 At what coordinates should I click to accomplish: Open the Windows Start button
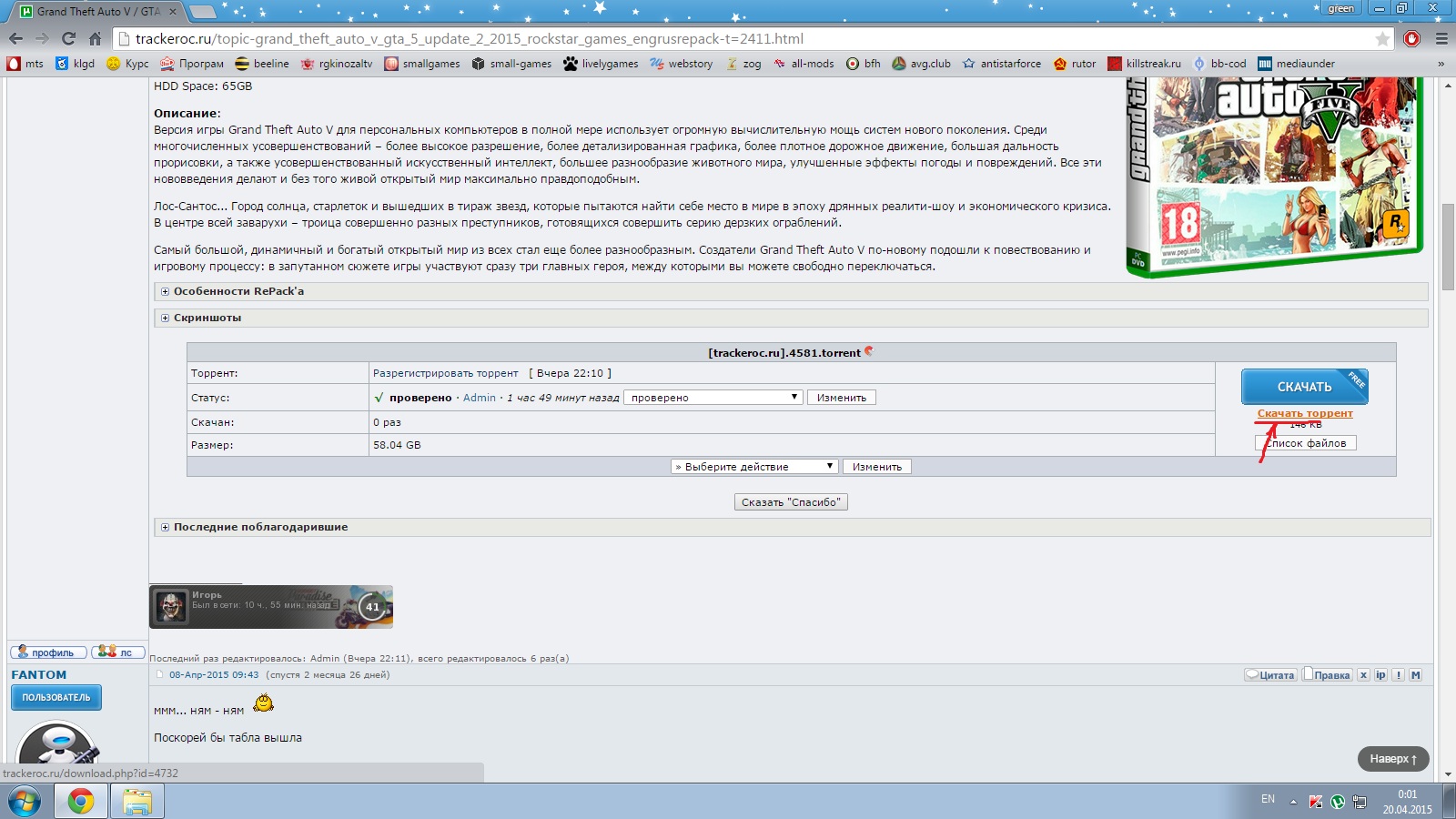pos(25,802)
